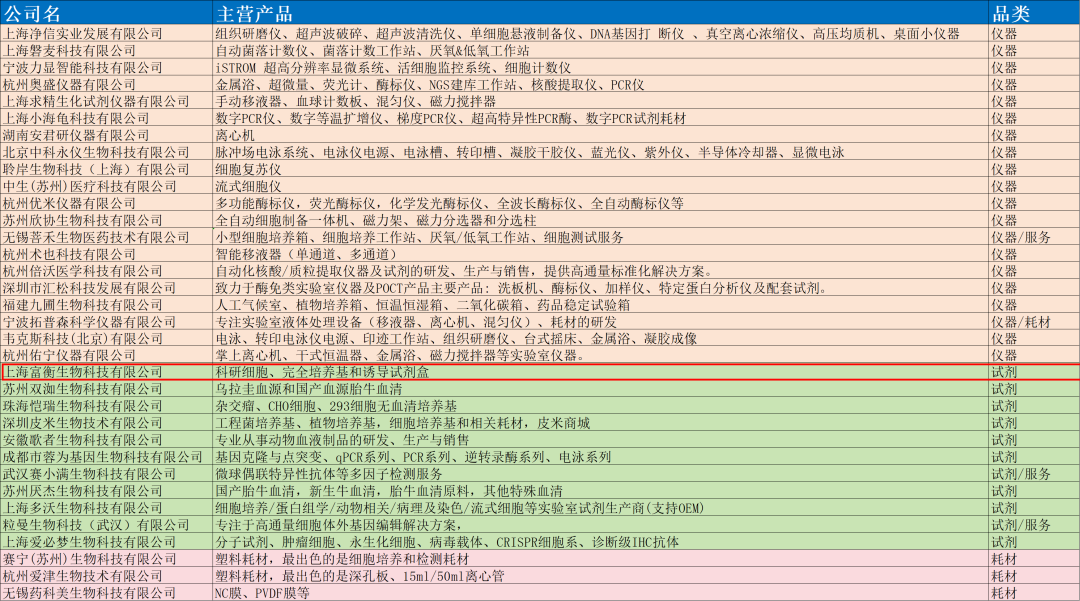The width and height of the screenshot is (1080, 601).
Task: Select the 宁波力显智能科技有限公司 cell
Action: click(x=106, y=67)
